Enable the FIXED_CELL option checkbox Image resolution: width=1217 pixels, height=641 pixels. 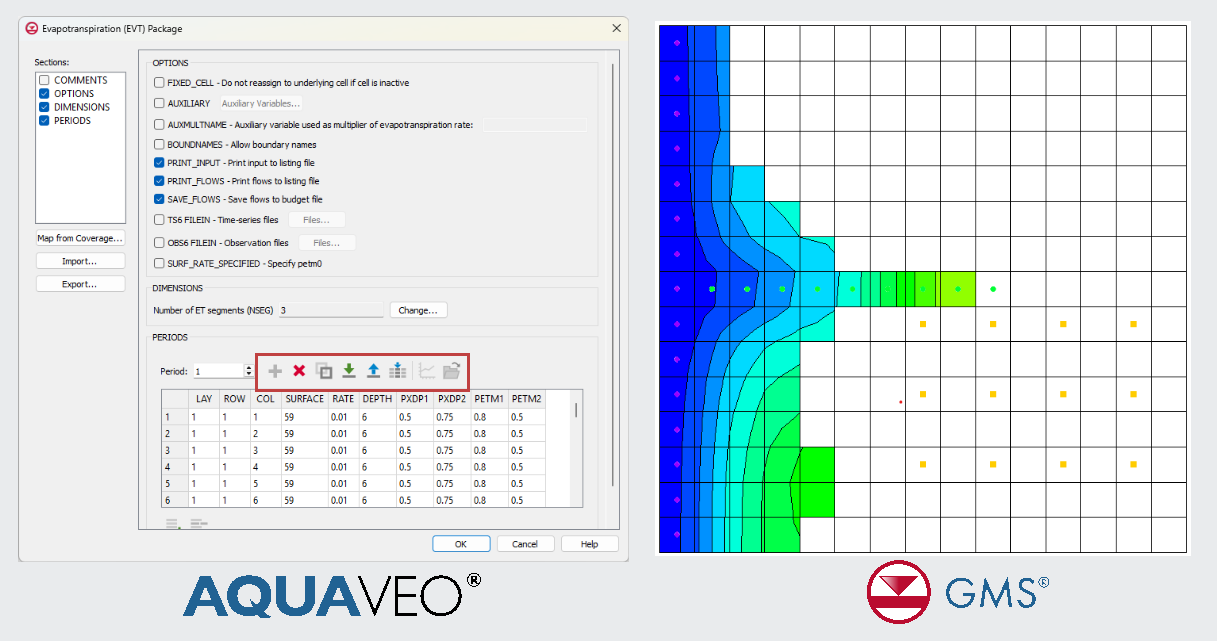coord(159,83)
